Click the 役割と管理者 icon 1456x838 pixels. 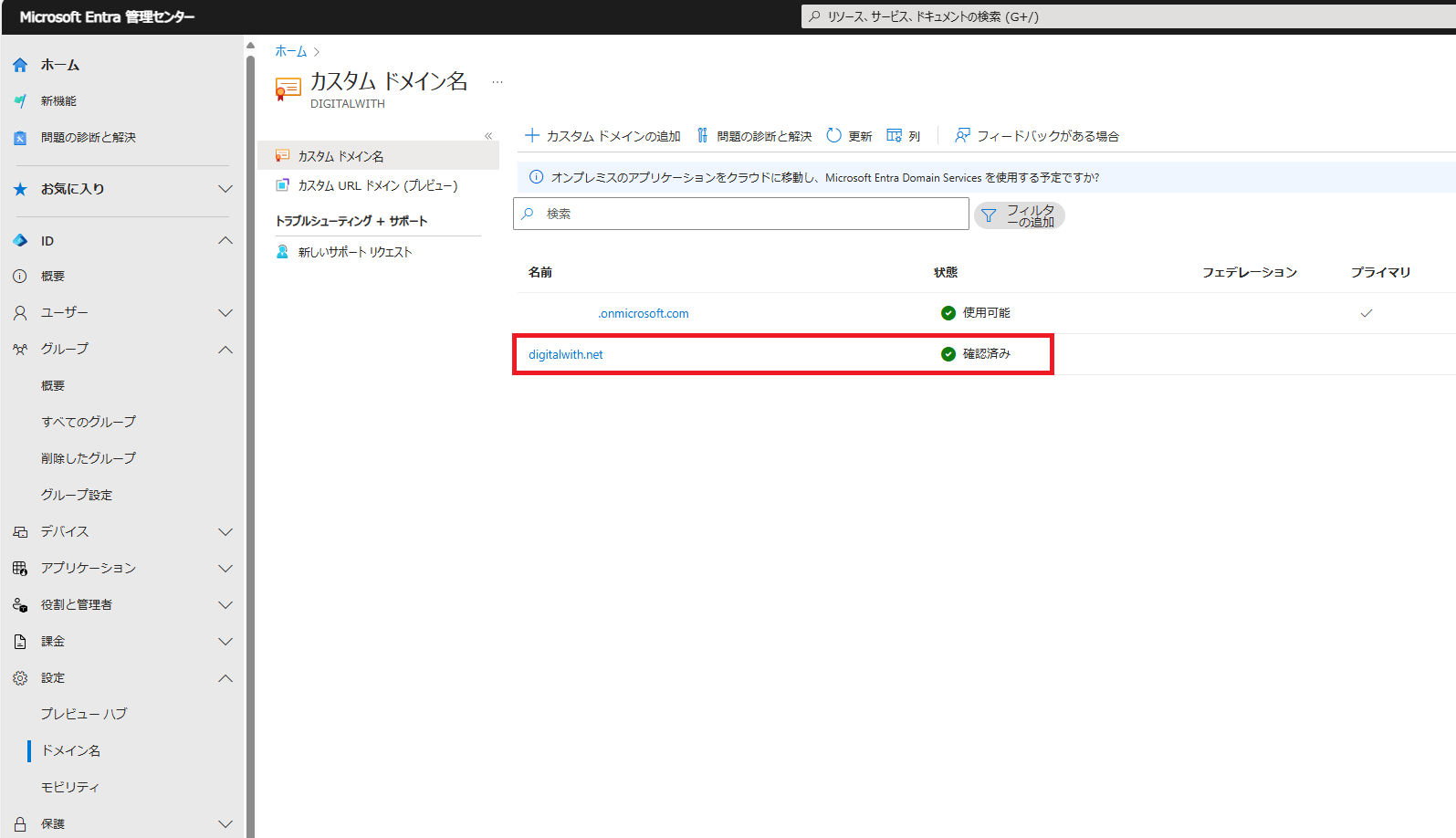20,605
